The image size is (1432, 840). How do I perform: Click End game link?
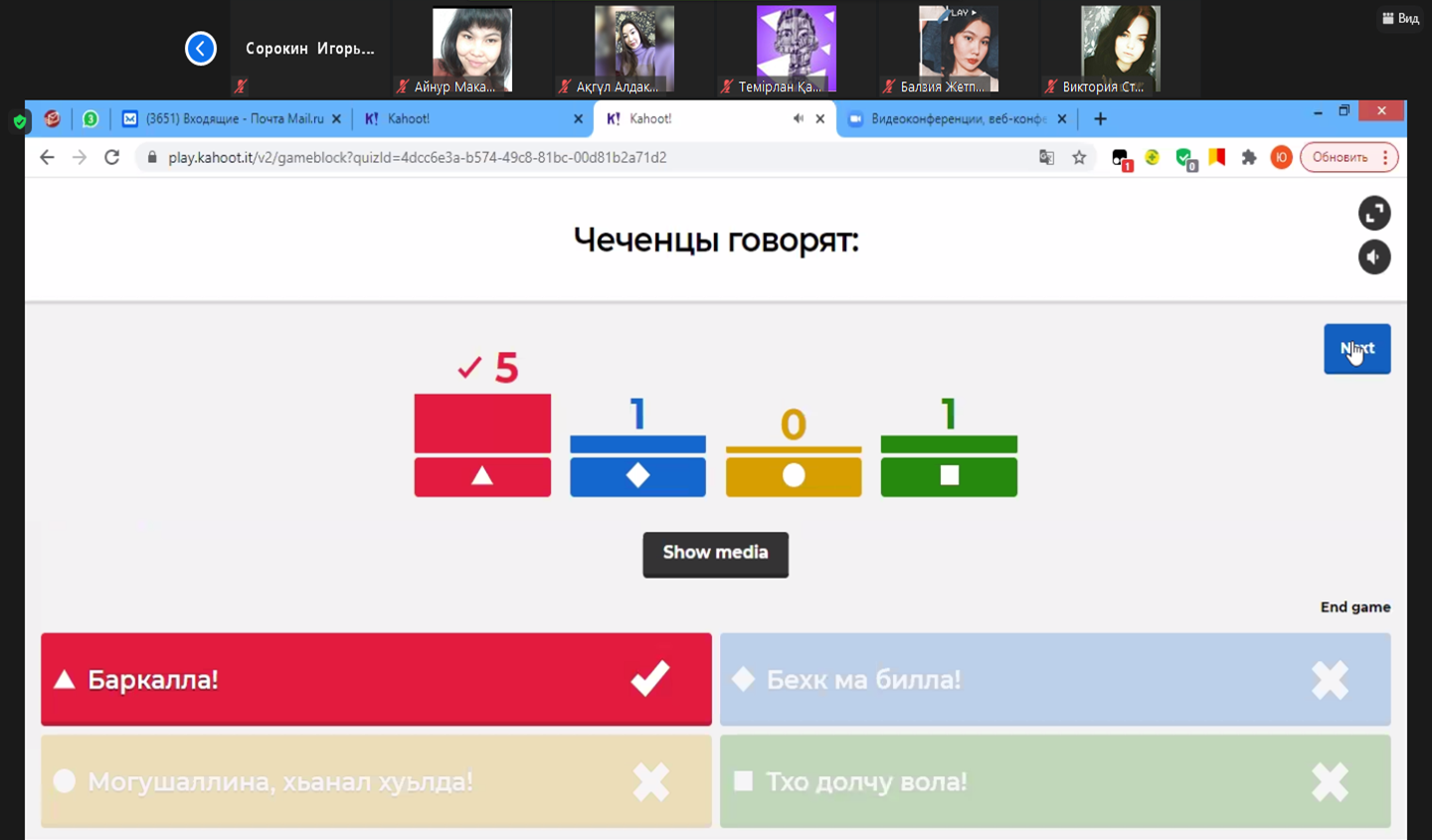(1354, 607)
